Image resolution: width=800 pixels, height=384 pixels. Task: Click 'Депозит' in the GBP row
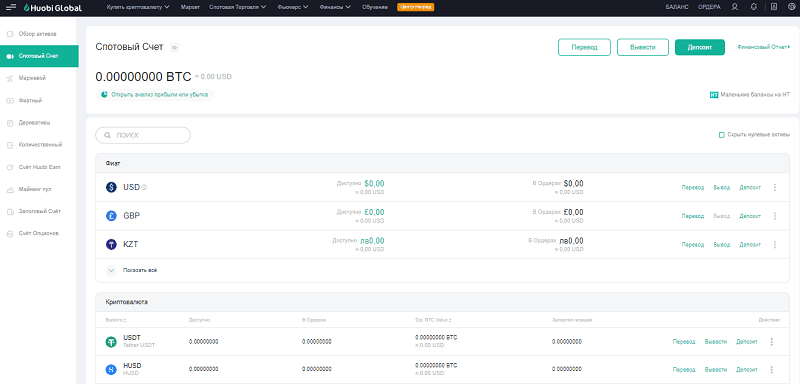[750, 216]
